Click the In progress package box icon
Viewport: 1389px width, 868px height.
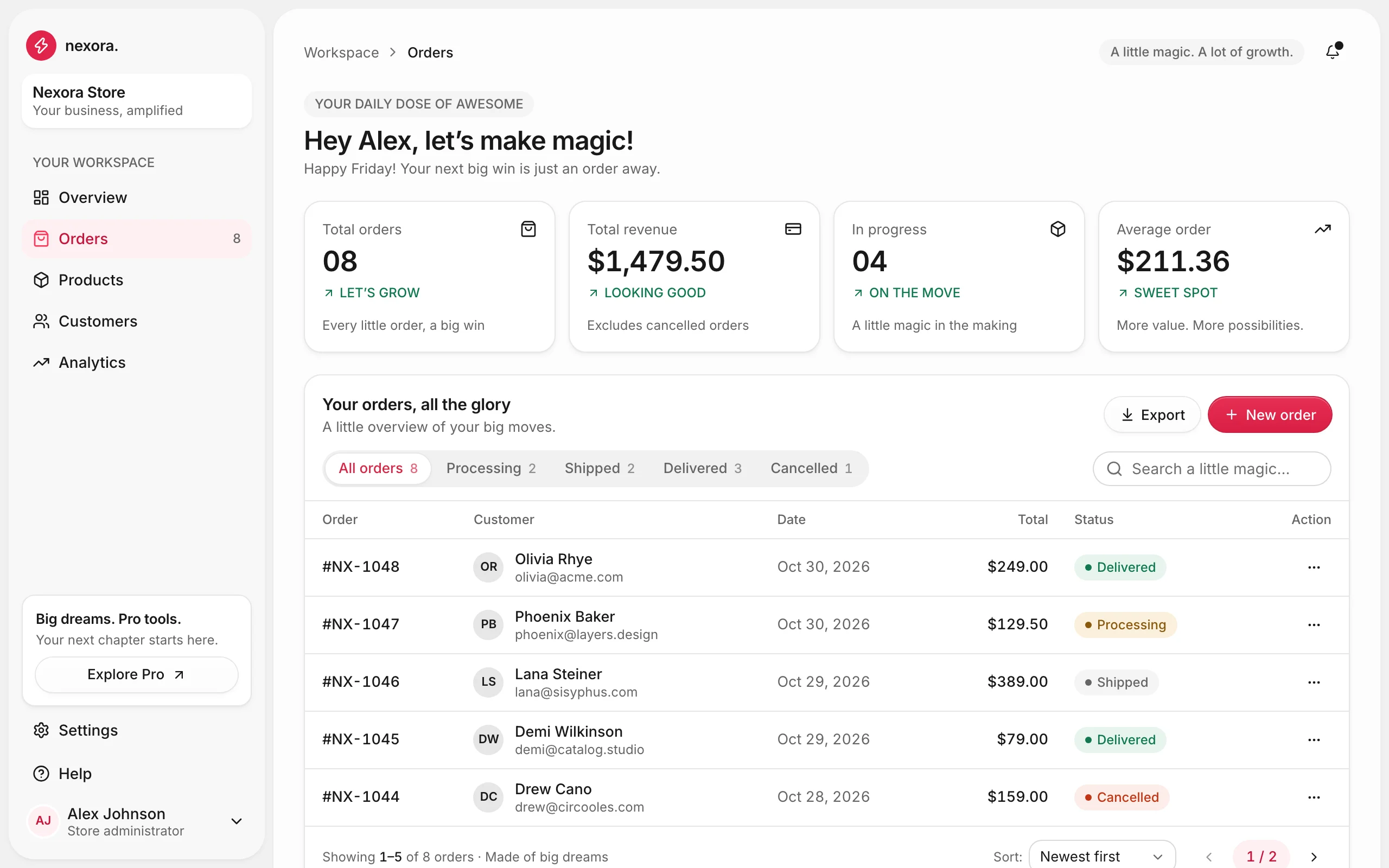[1058, 229]
